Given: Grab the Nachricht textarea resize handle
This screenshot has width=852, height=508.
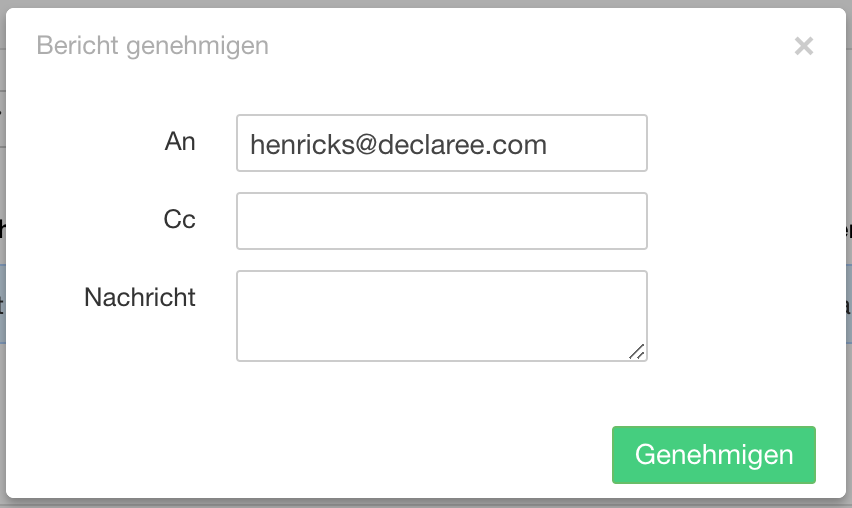Looking at the screenshot, I should click(x=637, y=351).
